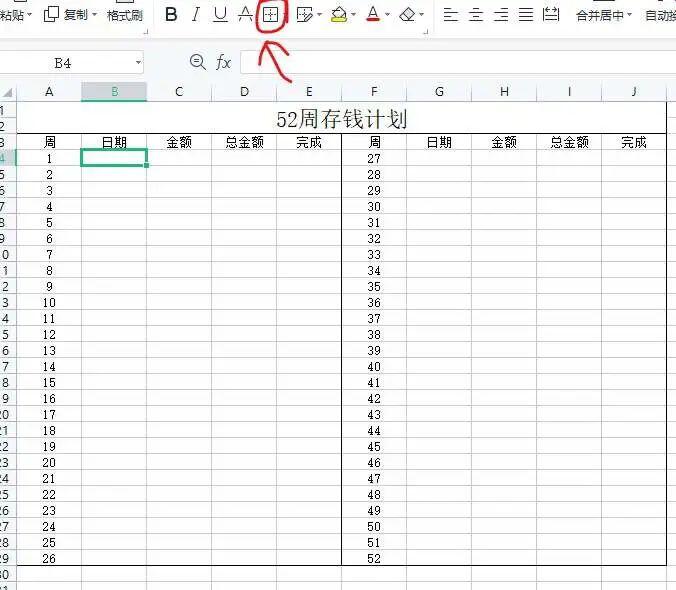
Task: Expand the eraser clear options arrow
Action: click(x=421, y=15)
